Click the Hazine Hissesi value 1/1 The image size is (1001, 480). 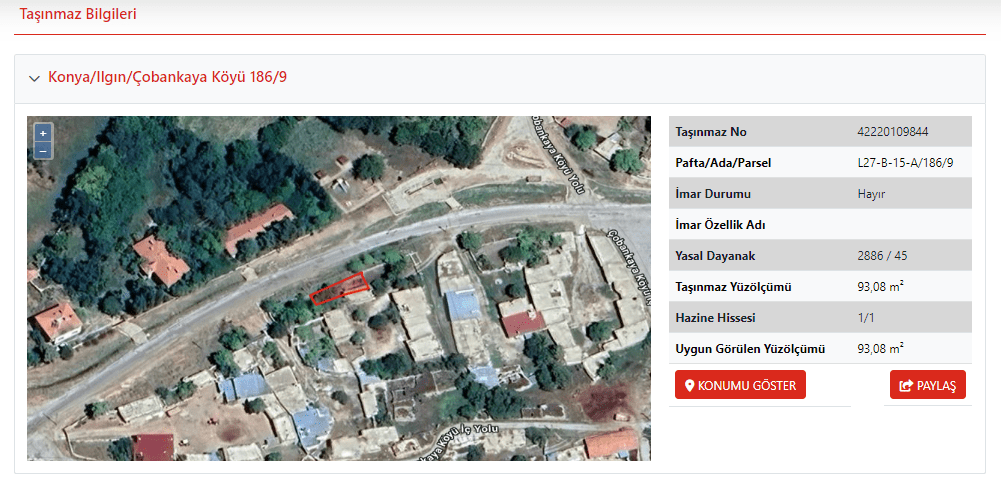(x=867, y=318)
